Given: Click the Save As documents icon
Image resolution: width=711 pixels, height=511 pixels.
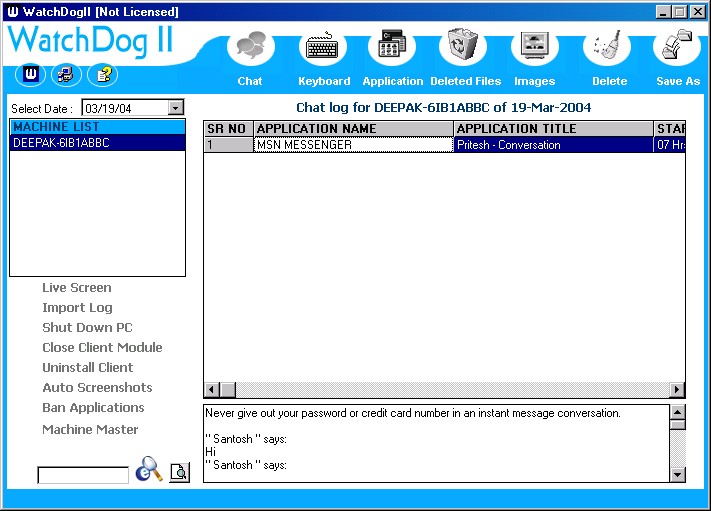Looking at the screenshot, I should pyautogui.click(x=677, y=44).
